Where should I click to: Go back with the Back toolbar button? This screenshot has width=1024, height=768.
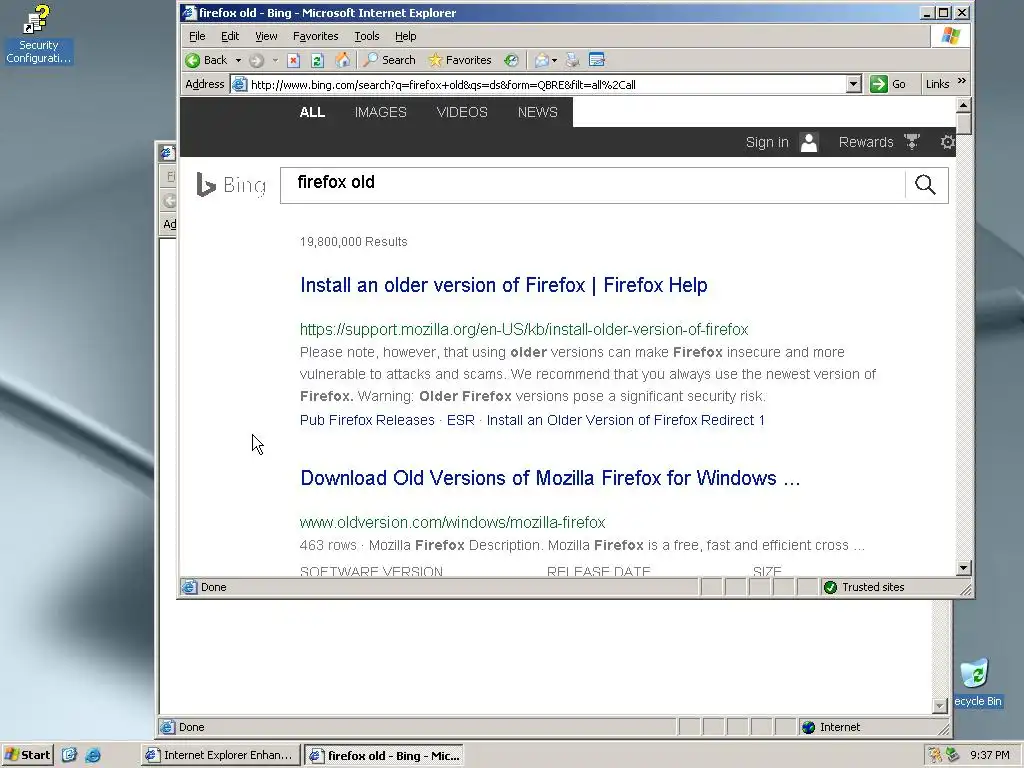click(206, 60)
